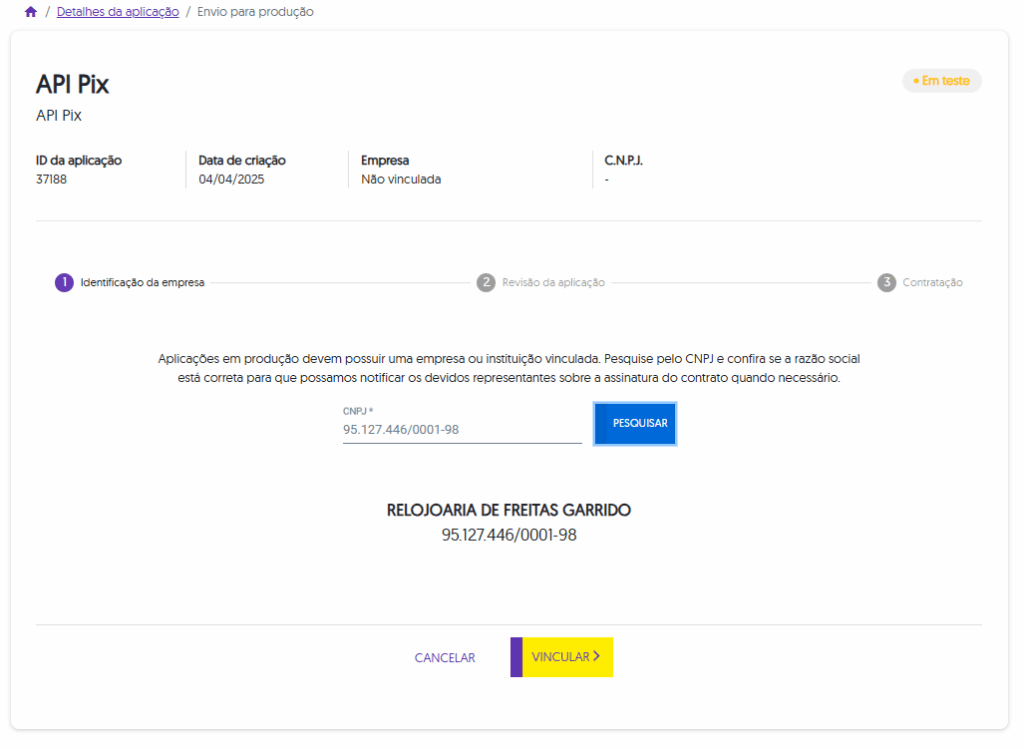Image resolution: width=1024 pixels, height=749 pixels.
Task: Click the Identificação da empresa step label
Action: (x=142, y=283)
